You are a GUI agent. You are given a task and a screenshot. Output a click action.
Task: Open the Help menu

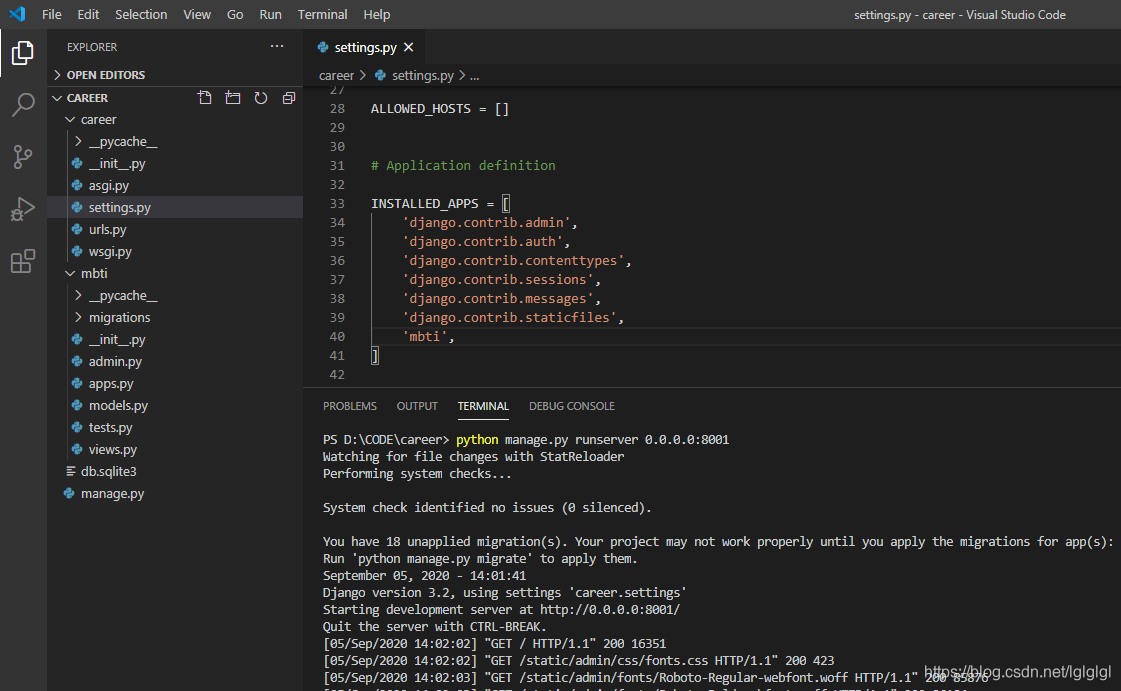click(x=377, y=14)
